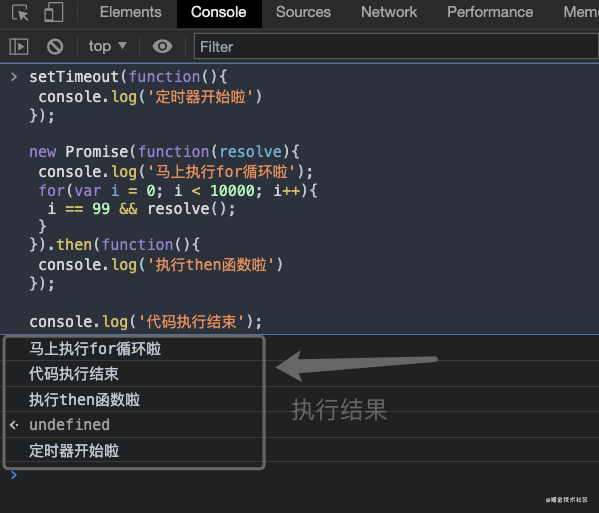This screenshot has width=599, height=513.
Task: Clear the console with the ban icon
Action: tap(55, 47)
